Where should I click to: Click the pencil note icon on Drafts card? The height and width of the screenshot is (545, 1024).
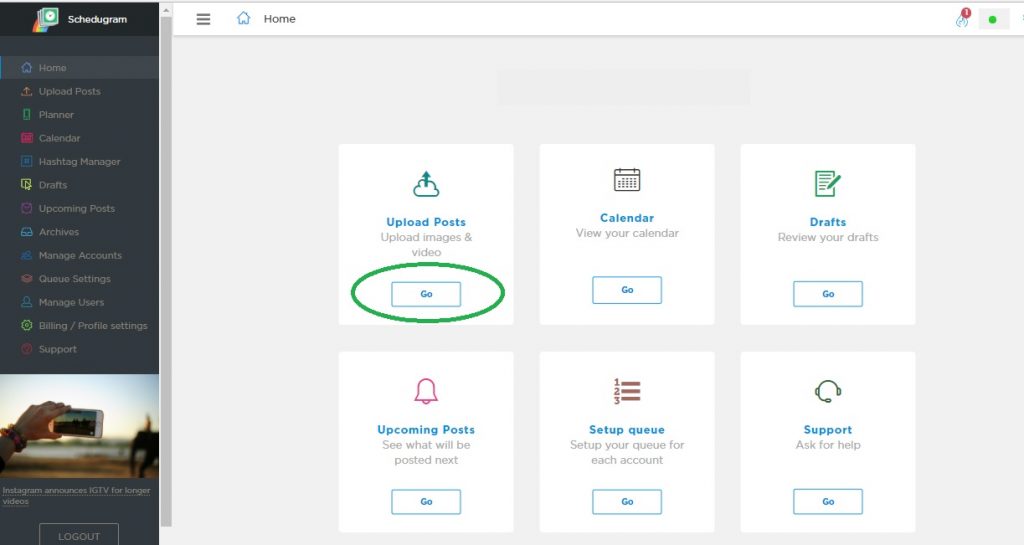[x=827, y=183]
